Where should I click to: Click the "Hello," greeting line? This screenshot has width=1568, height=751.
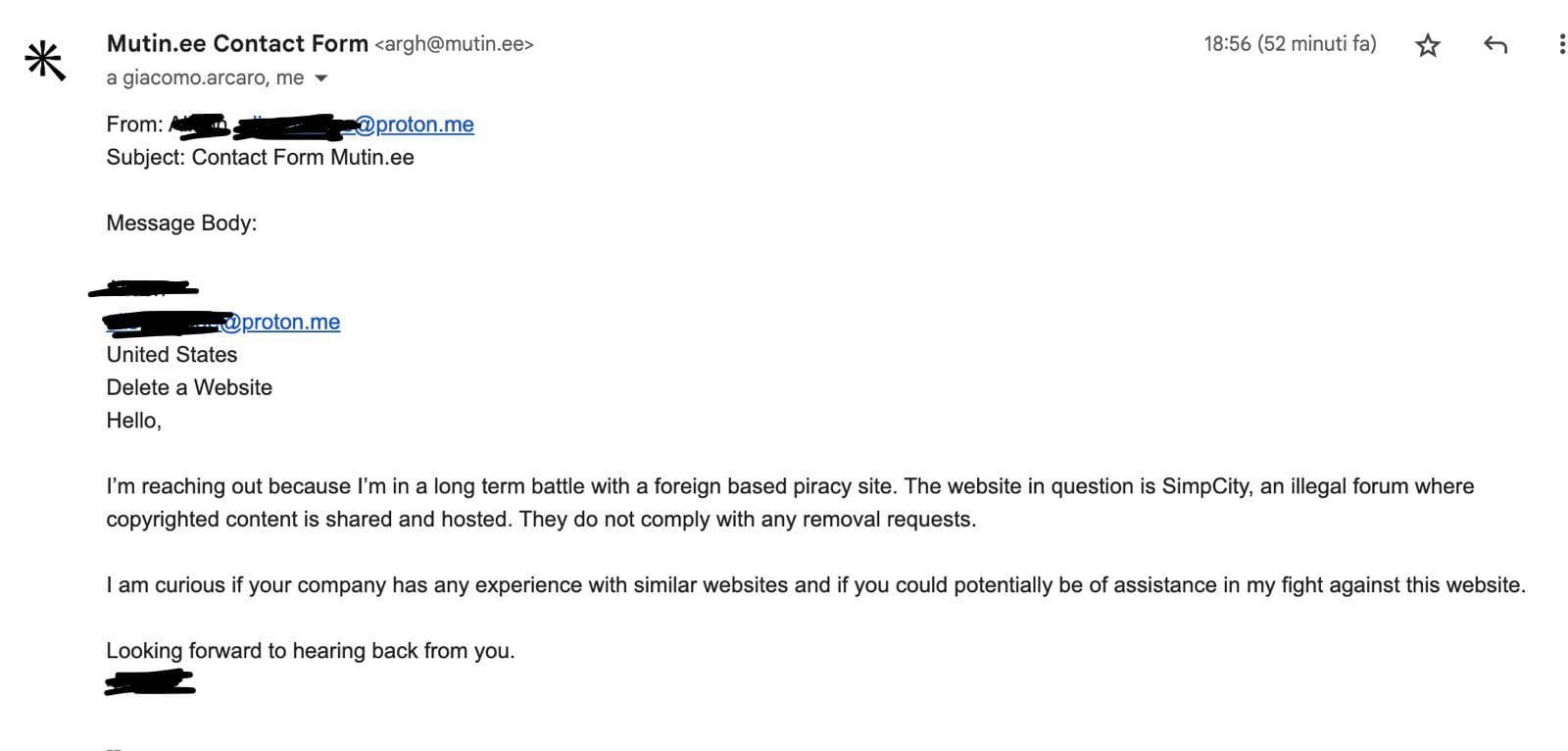pyautogui.click(x=133, y=421)
